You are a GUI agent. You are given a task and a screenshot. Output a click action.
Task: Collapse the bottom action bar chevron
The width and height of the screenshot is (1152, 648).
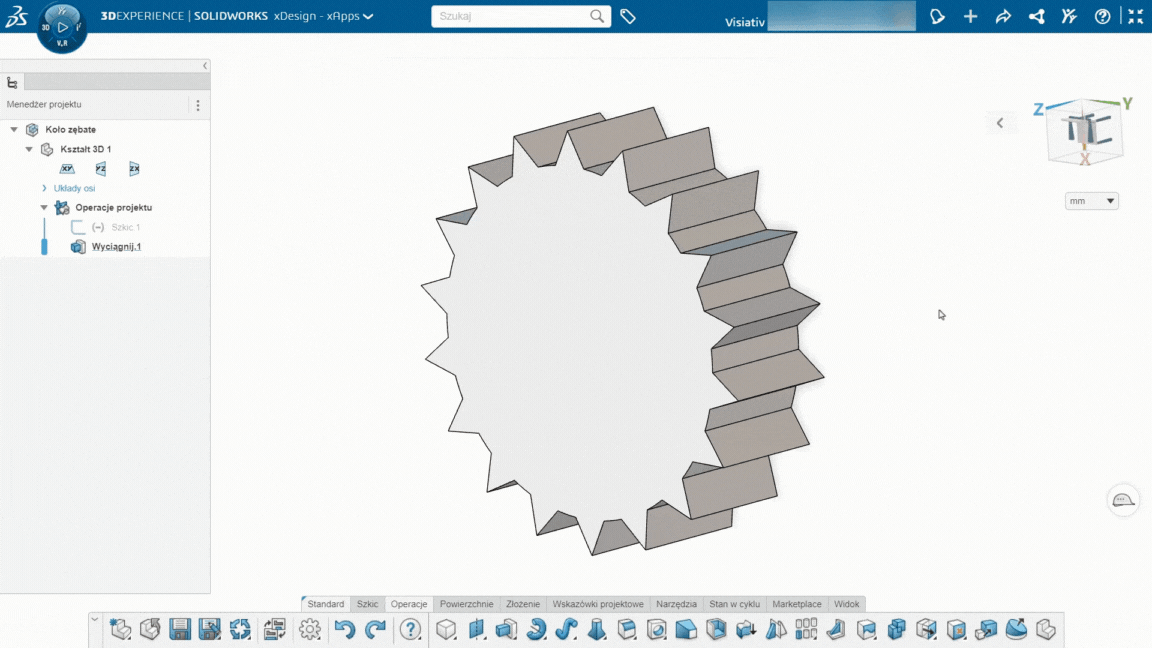pyautogui.click(x=95, y=620)
